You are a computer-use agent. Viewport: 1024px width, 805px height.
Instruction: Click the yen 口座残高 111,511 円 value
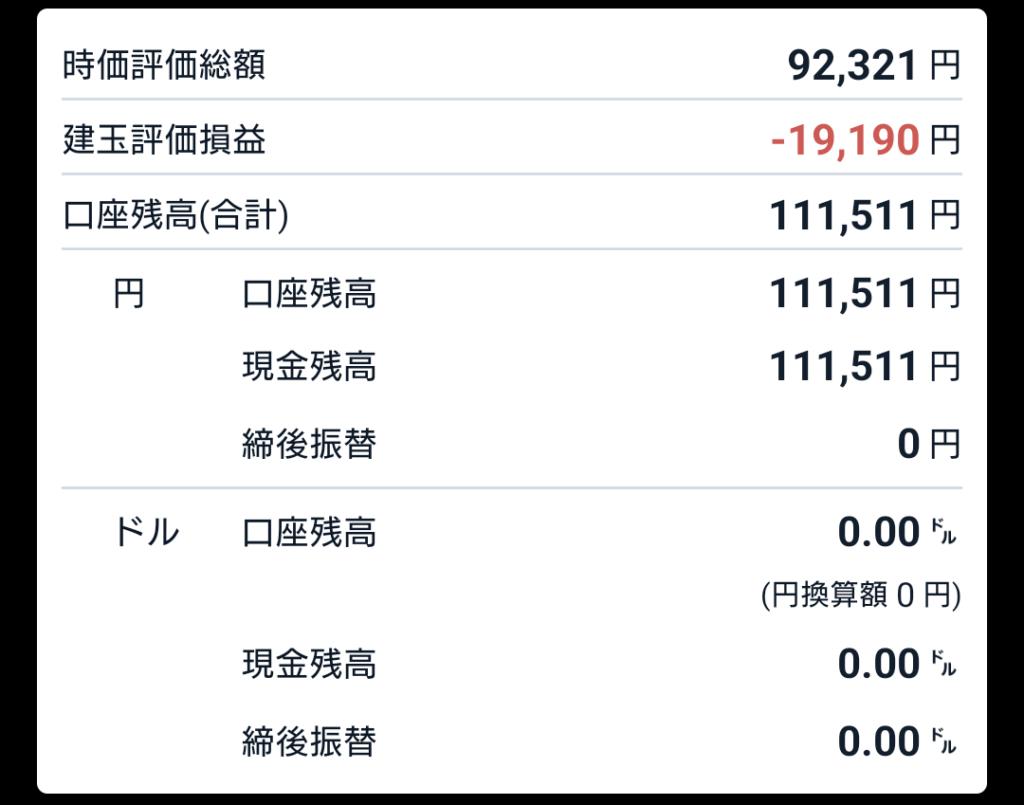[865, 294]
